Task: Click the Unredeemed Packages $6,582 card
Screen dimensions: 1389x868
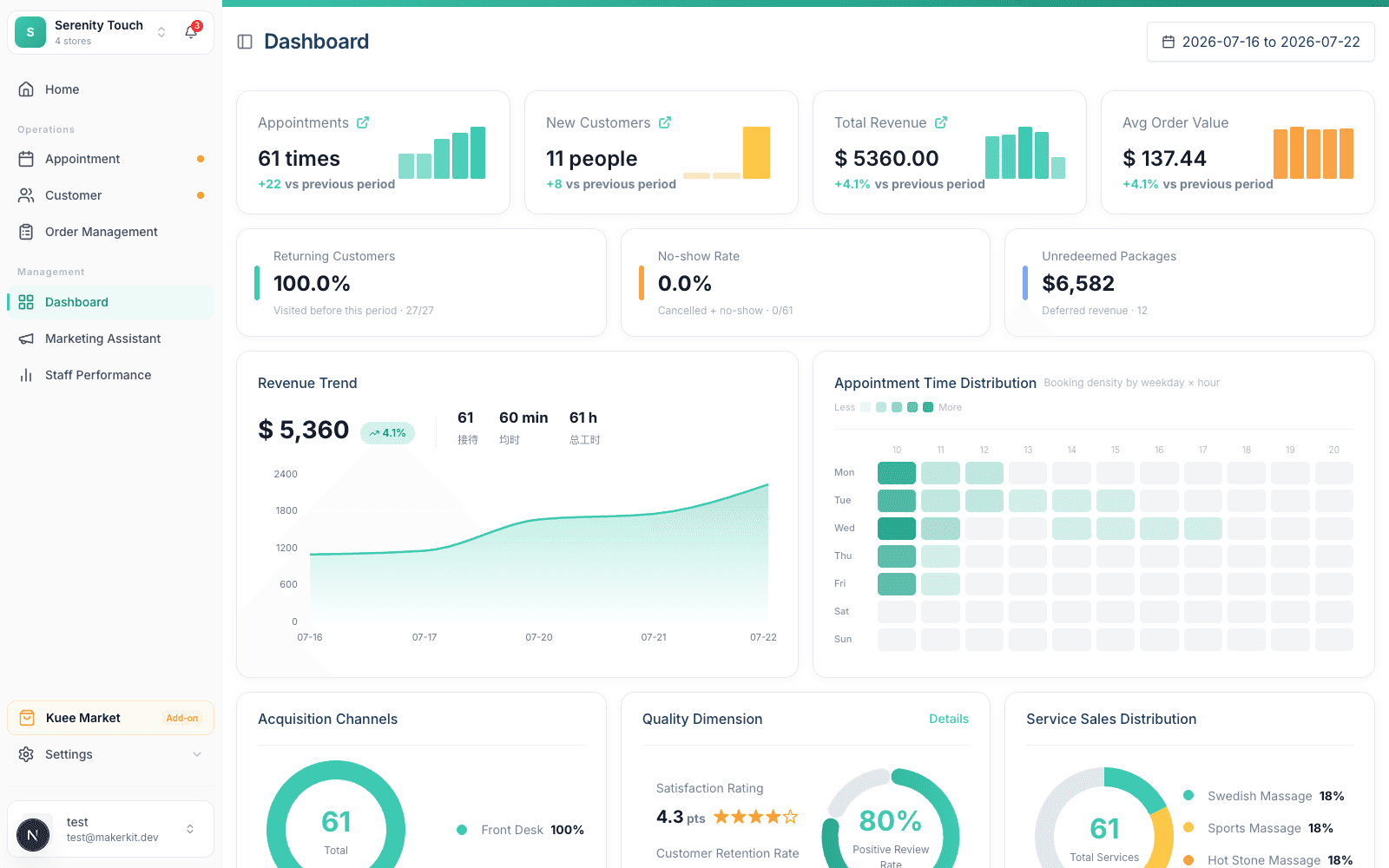Action: [1189, 282]
